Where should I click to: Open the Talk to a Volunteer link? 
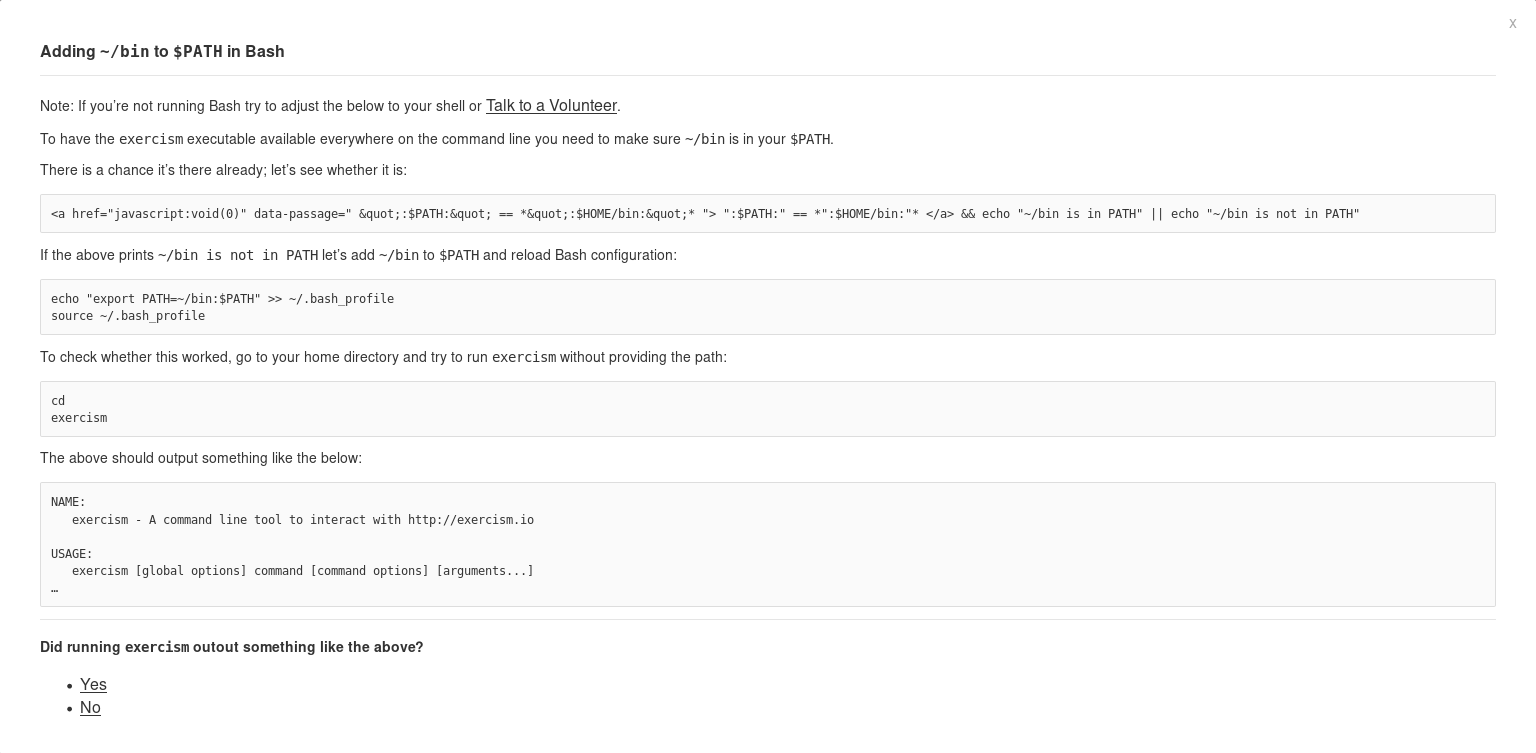coord(551,106)
